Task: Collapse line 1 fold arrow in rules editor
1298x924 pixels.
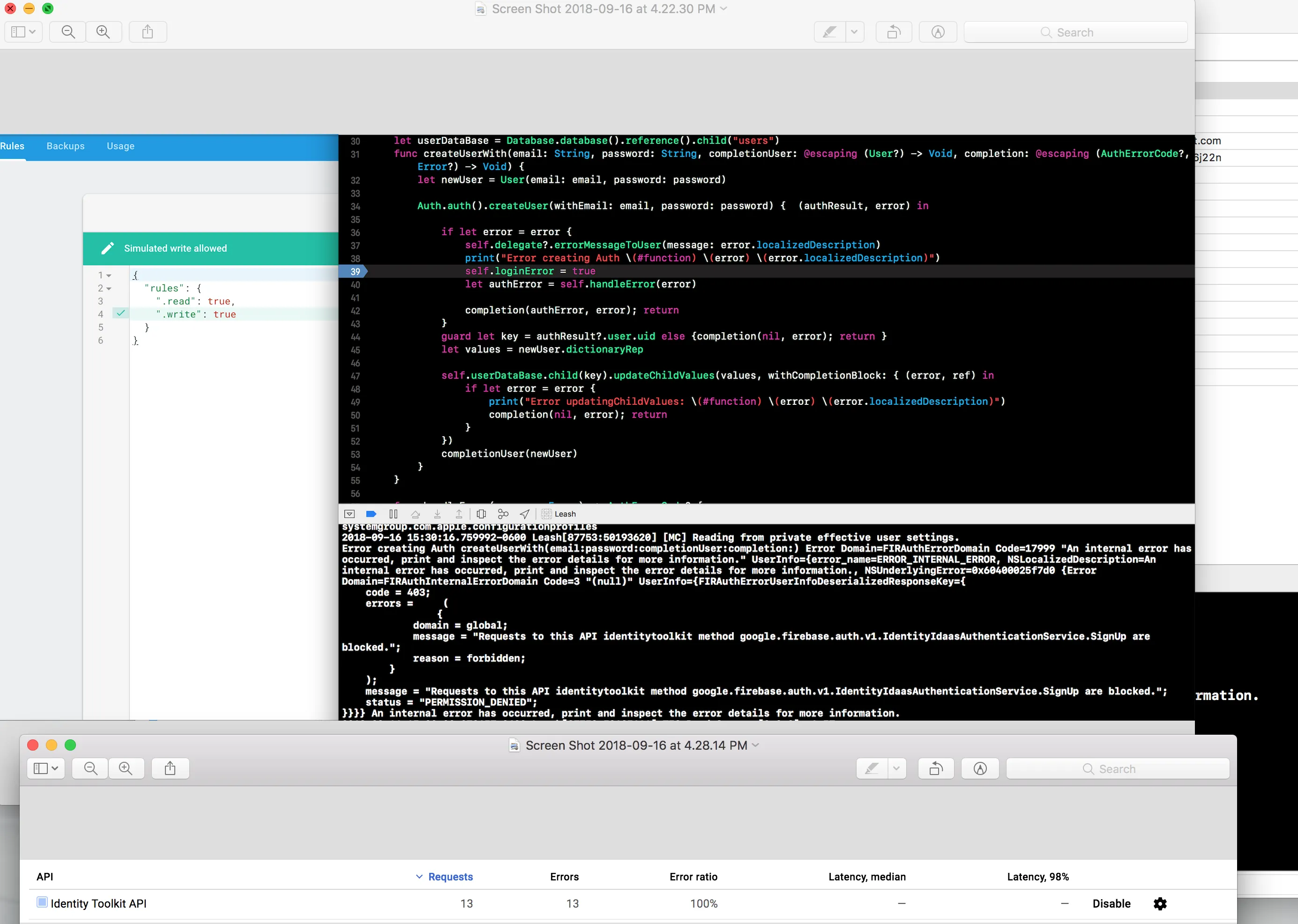Action: [x=109, y=276]
